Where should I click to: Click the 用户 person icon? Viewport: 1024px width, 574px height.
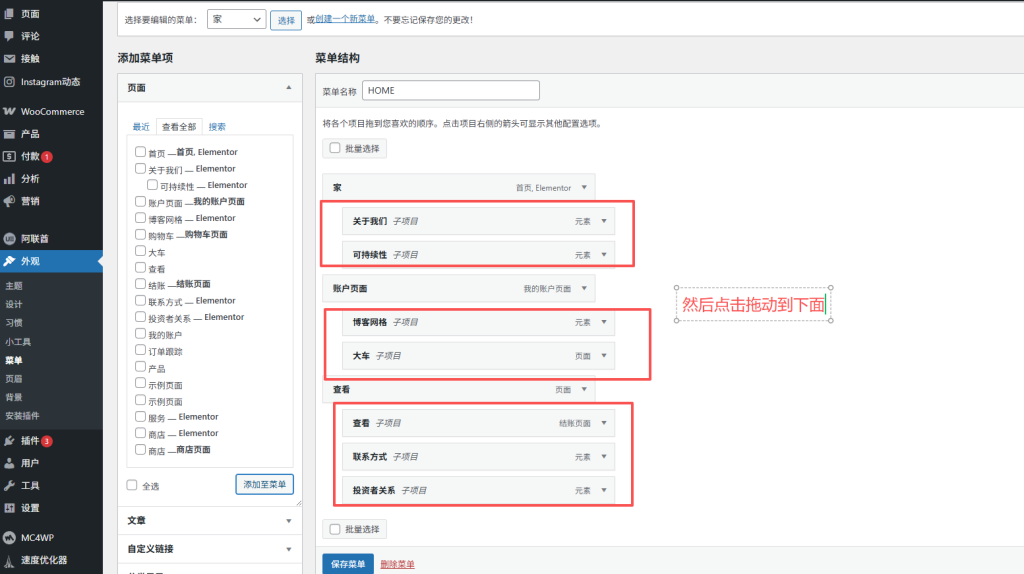pos(9,463)
